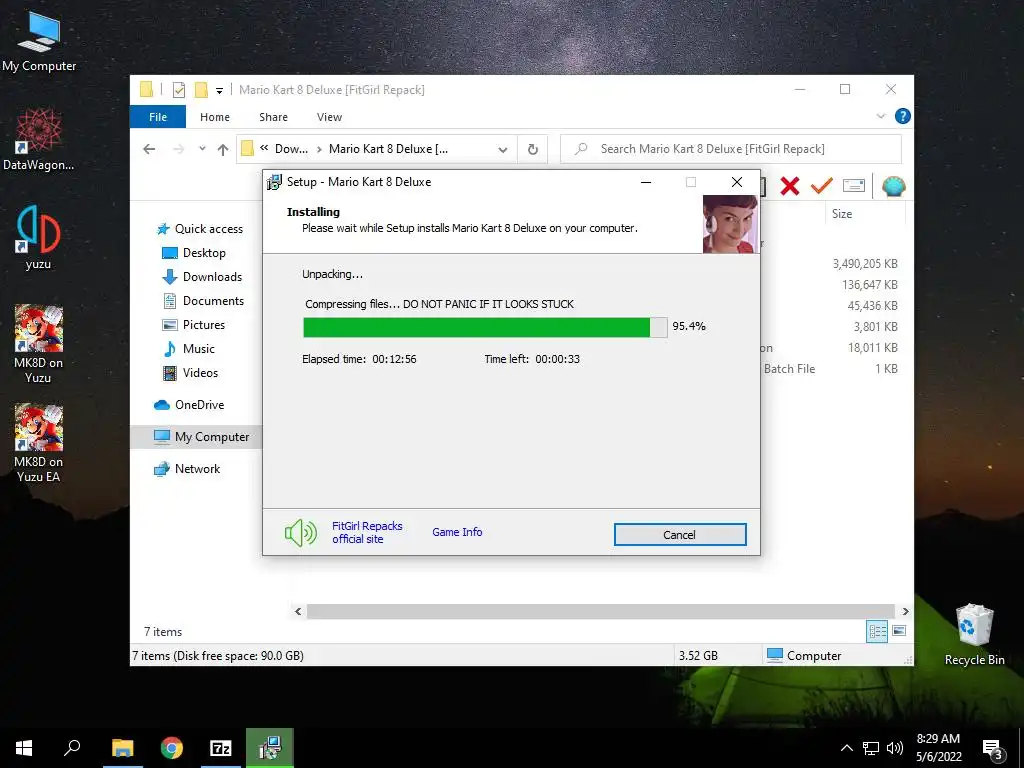The width and height of the screenshot is (1024, 768).
Task: Select Desktop in navigation pane
Action: click(x=193, y=253)
